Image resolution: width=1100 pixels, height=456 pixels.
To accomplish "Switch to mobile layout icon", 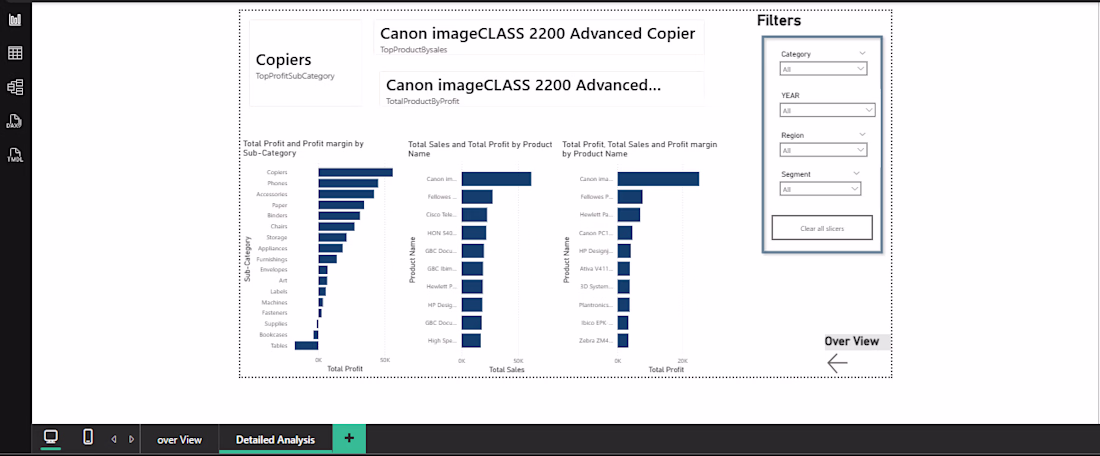I will click(88, 437).
